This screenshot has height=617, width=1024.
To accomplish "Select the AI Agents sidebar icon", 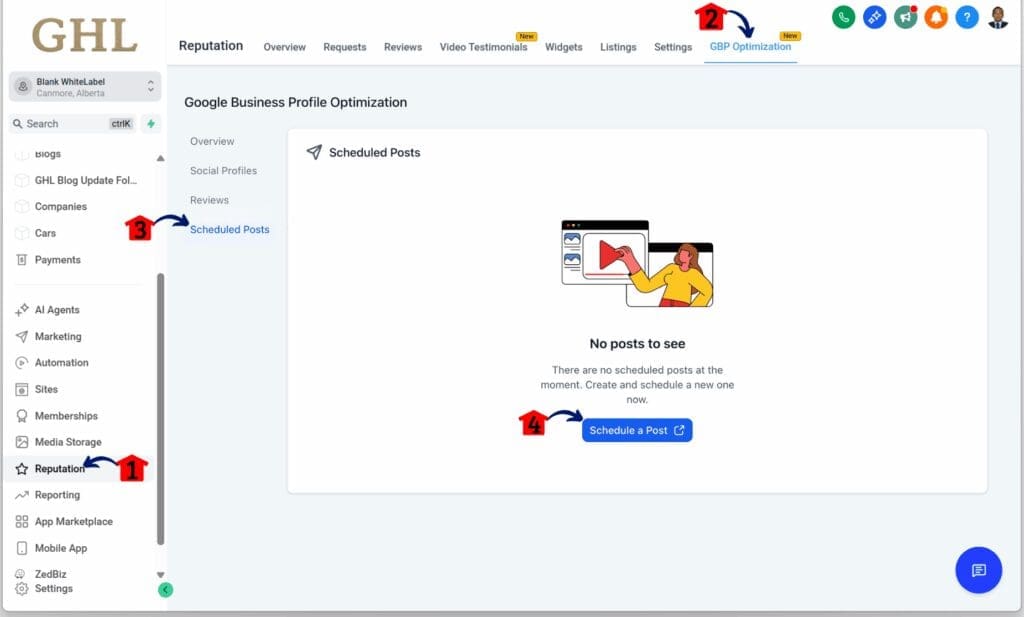I will click(23, 310).
